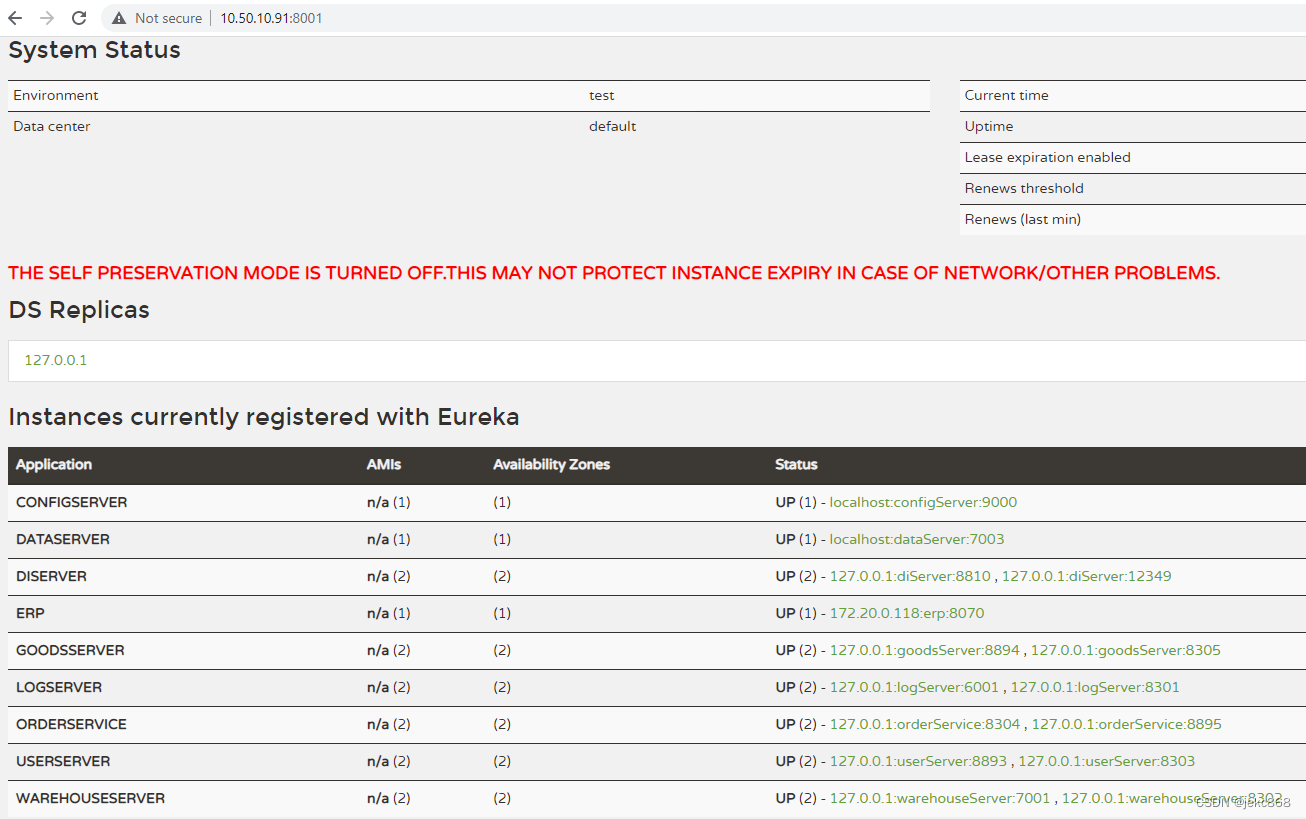Open the 127.0.0.1:orderService:8304 link
The height and width of the screenshot is (819, 1306).
[x=925, y=724]
